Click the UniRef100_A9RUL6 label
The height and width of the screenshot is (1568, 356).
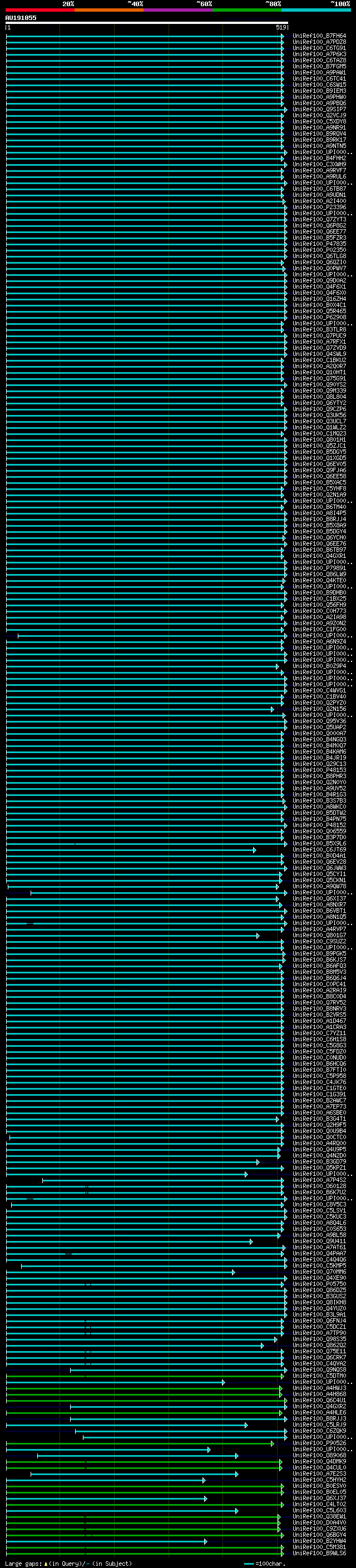pyautogui.click(x=319, y=176)
